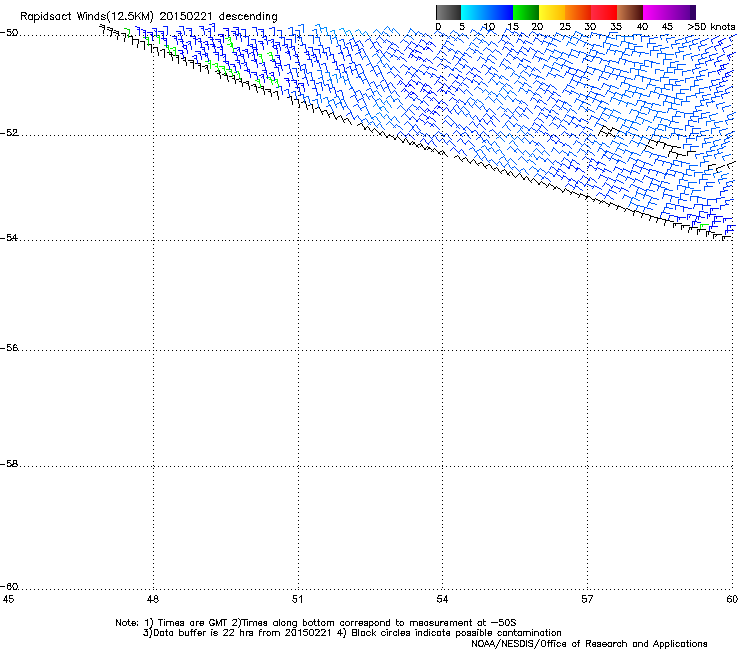Click the gray 0-5 knots color swatch
Image resolution: width=740 pixels, height=650 pixels.
coord(448,12)
